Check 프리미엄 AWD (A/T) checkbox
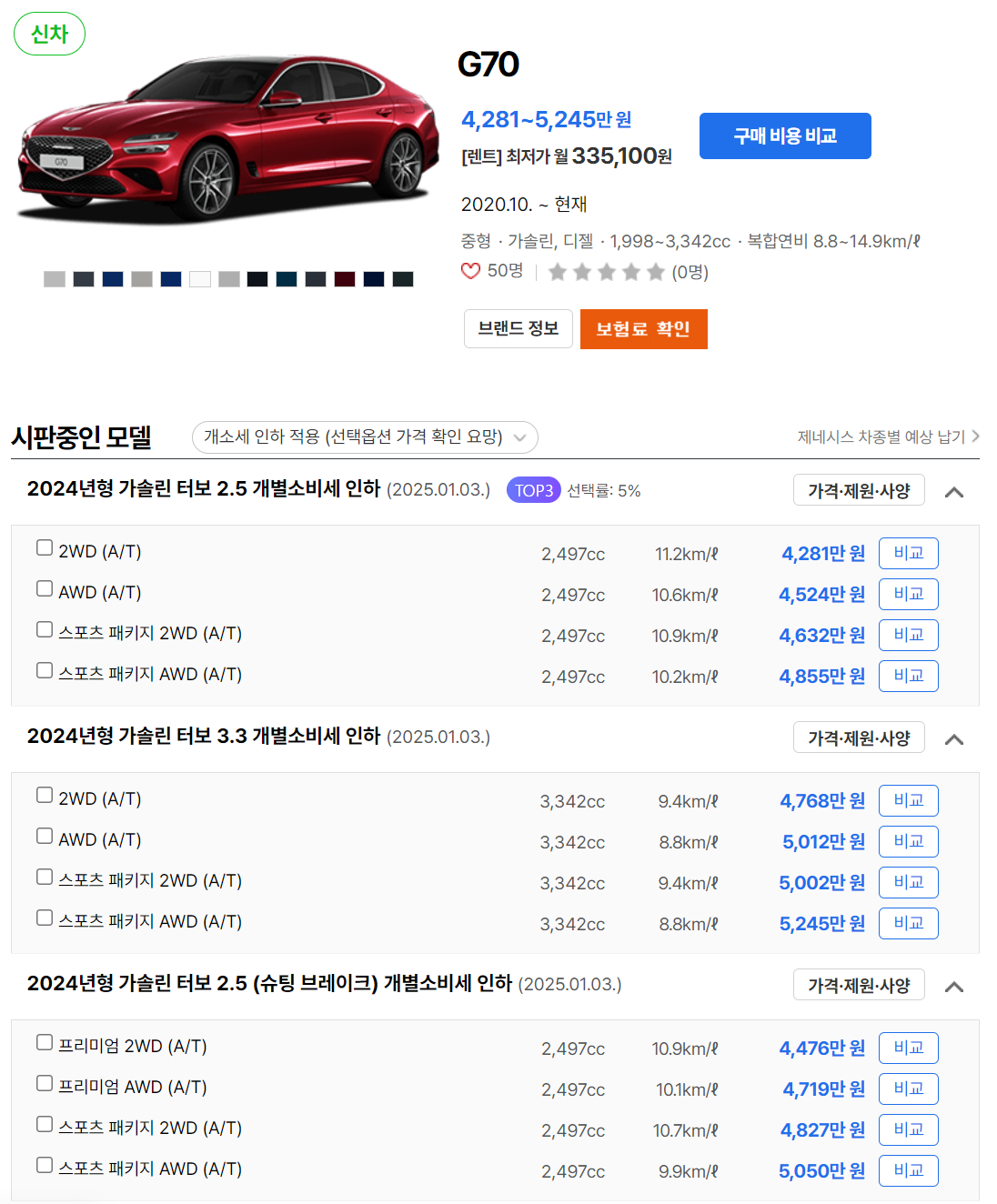997x1204 pixels. [45, 1083]
